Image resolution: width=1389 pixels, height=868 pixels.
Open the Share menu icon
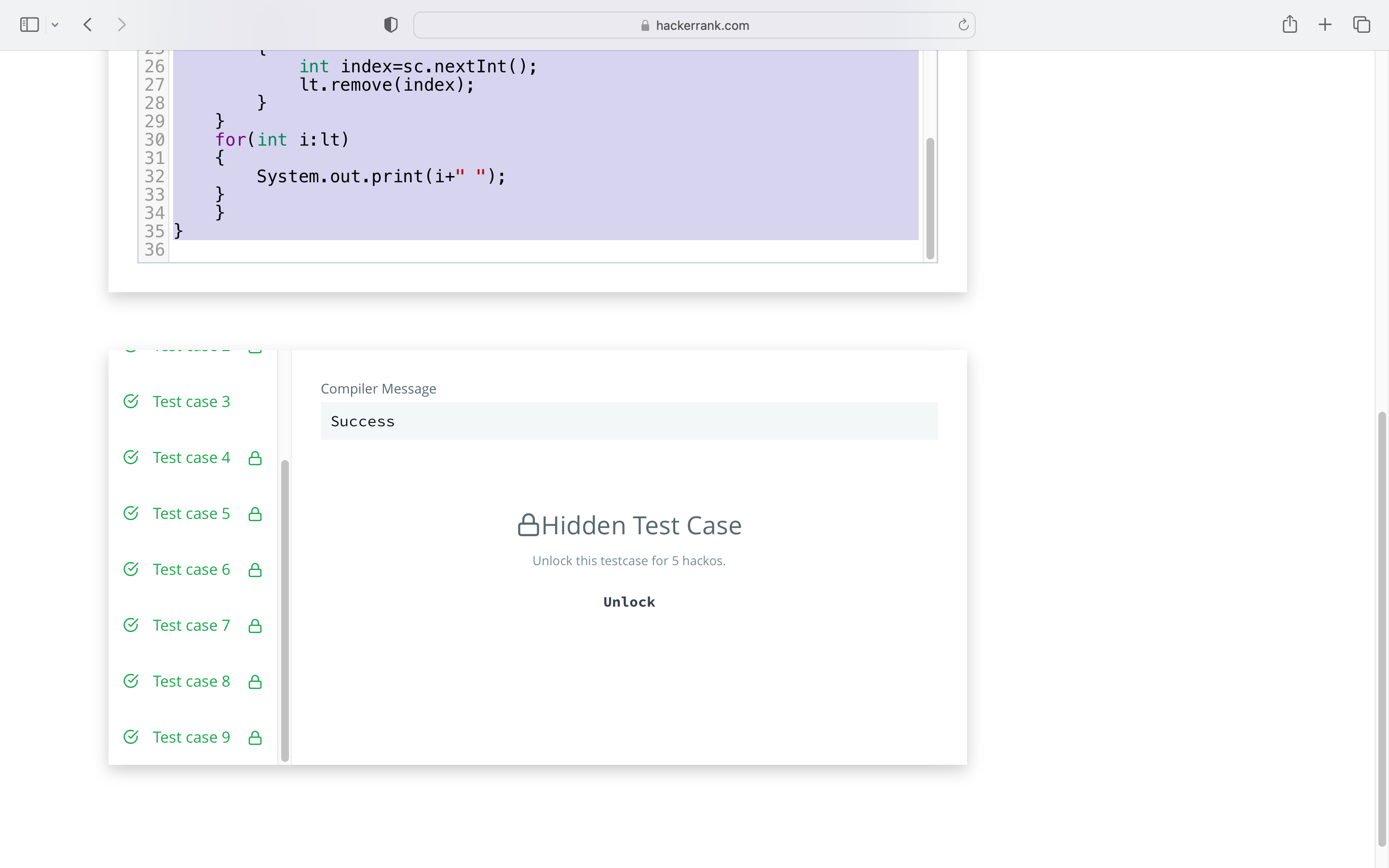(1289, 25)
